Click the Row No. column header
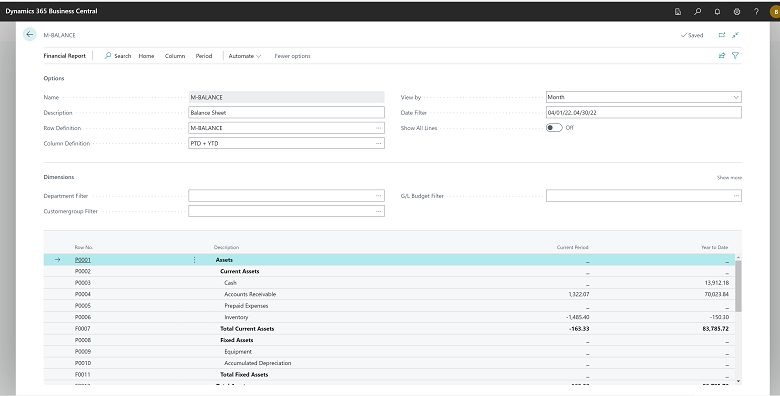 [84, 247]
